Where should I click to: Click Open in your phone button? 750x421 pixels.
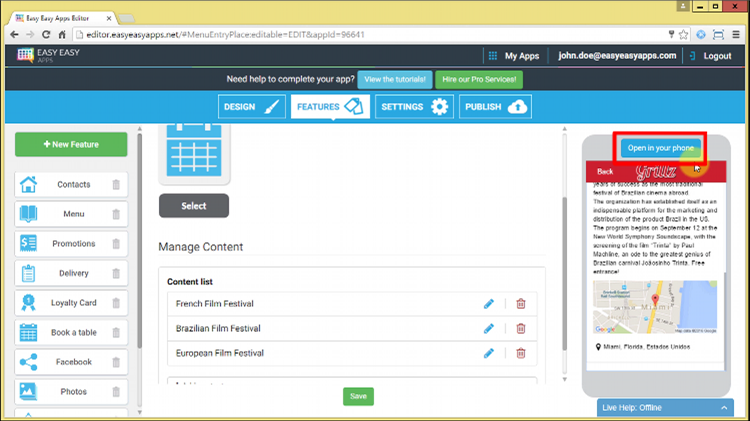(x=660, y=148)
